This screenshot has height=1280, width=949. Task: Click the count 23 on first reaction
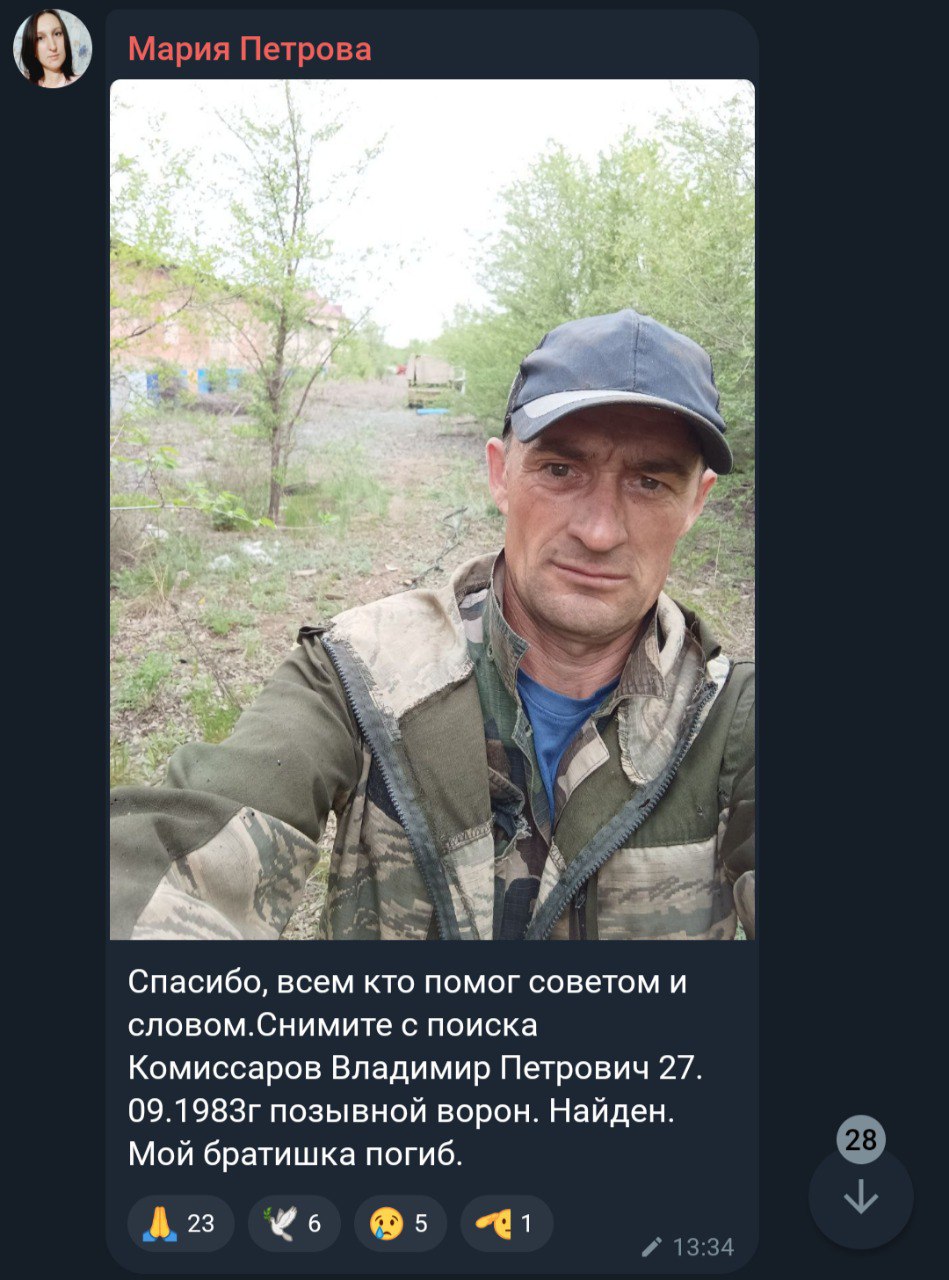click(201, 1223)
